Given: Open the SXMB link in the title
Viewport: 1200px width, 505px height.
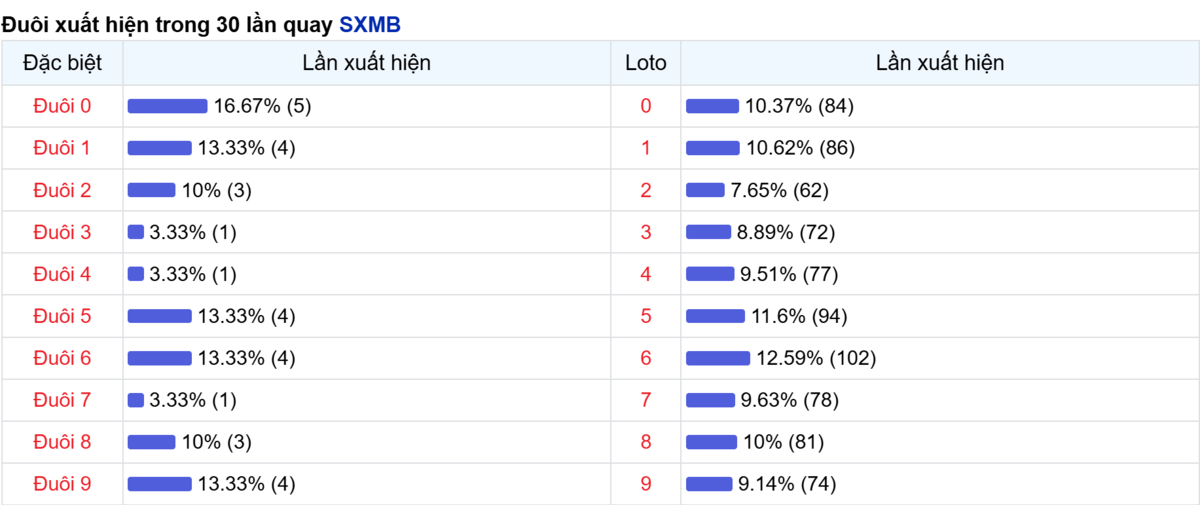Looking at the screenshot, I should pyautogui.click(x=370, y=25).
